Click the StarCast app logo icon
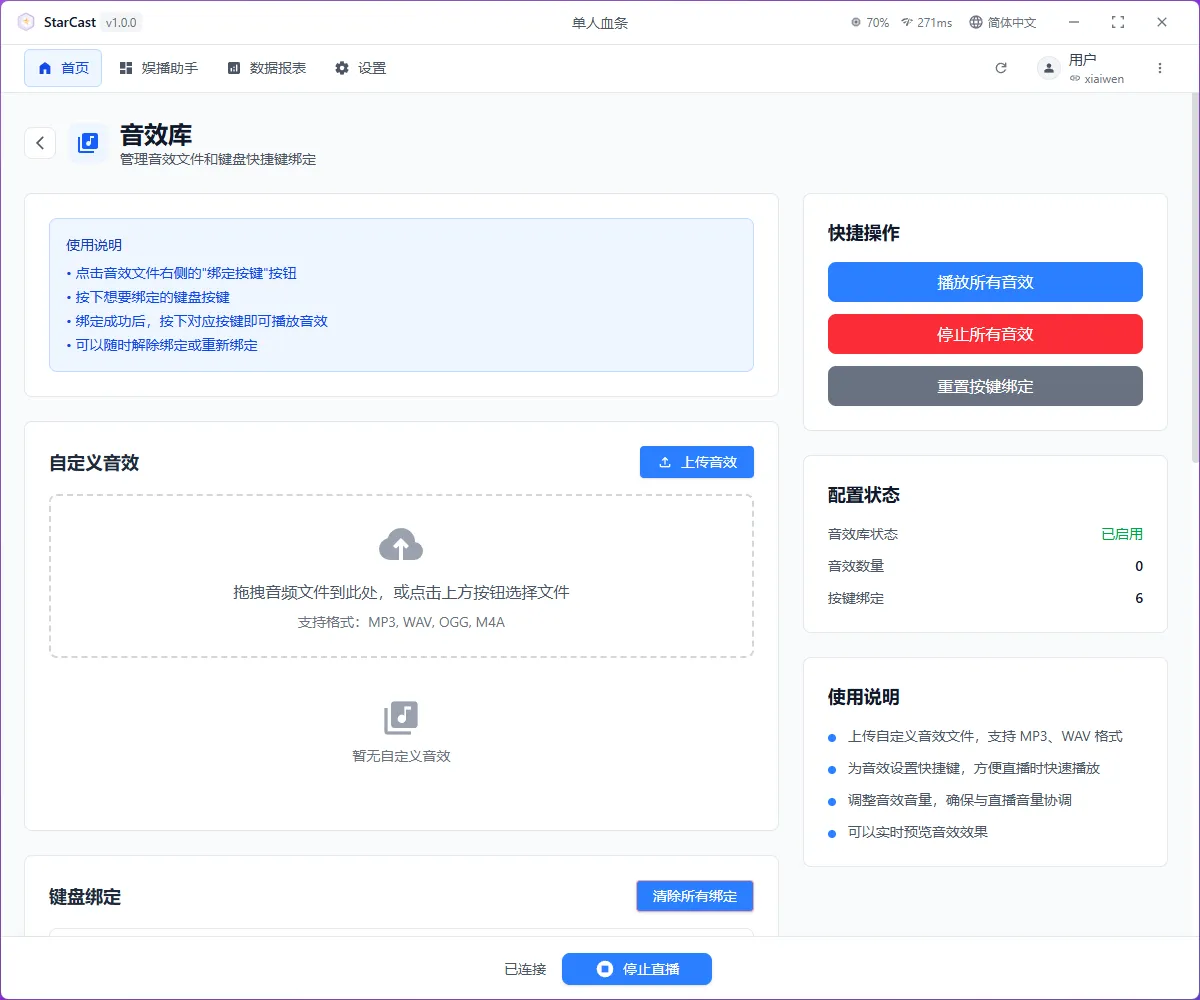The height and width of the screenshot is (1000, 1200). point(25,21)
